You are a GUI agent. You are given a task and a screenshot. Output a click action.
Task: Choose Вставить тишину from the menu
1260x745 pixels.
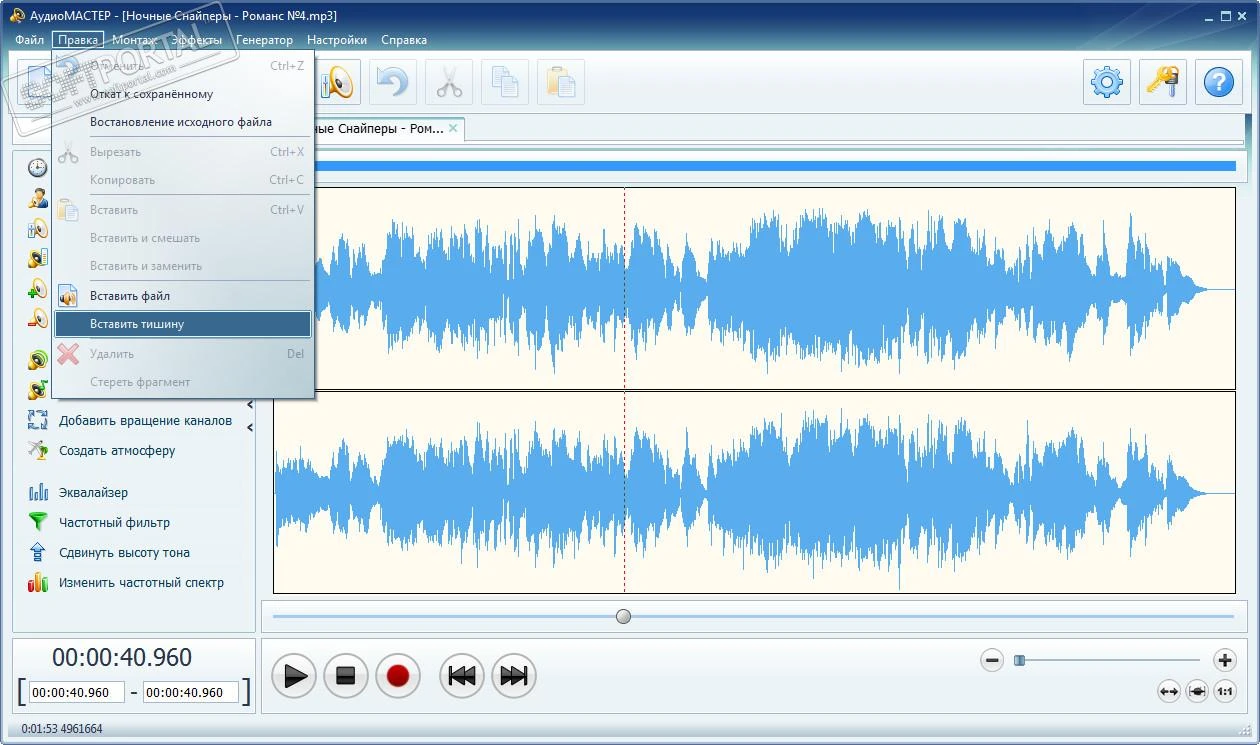pyautogui.click(x=183, y=324)
